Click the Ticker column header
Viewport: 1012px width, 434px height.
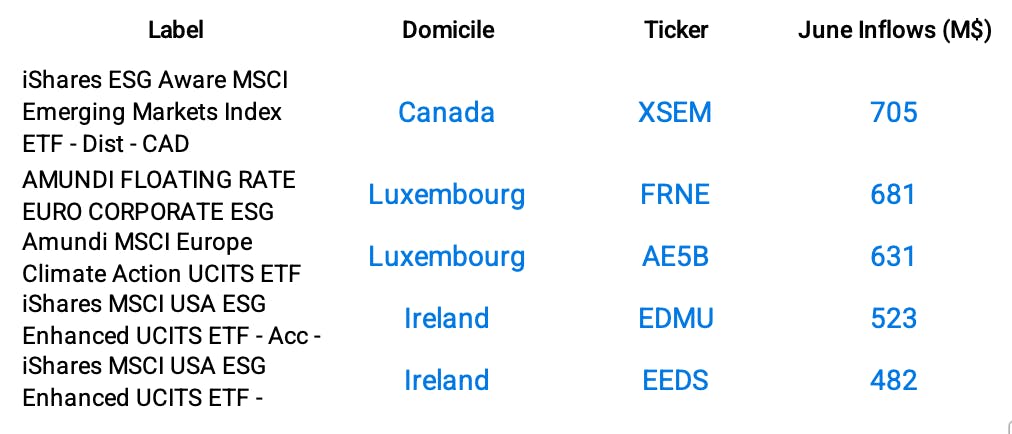click(675, 30)
